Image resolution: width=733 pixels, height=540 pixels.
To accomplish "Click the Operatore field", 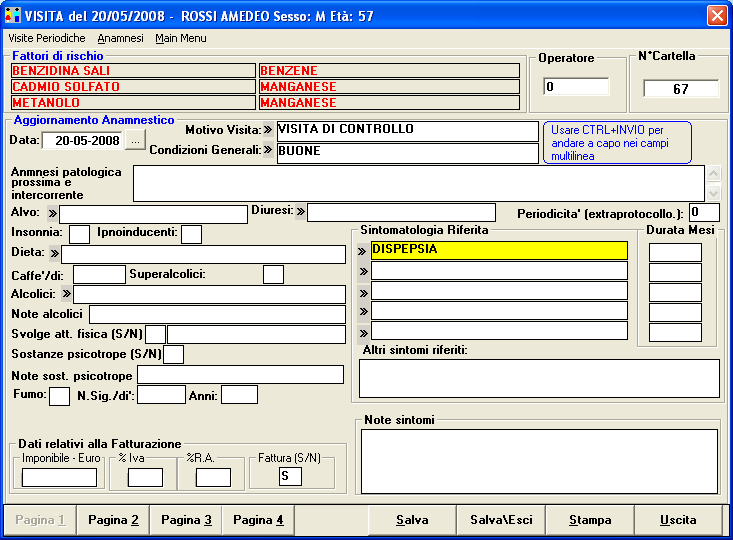I will click(576, 86).
